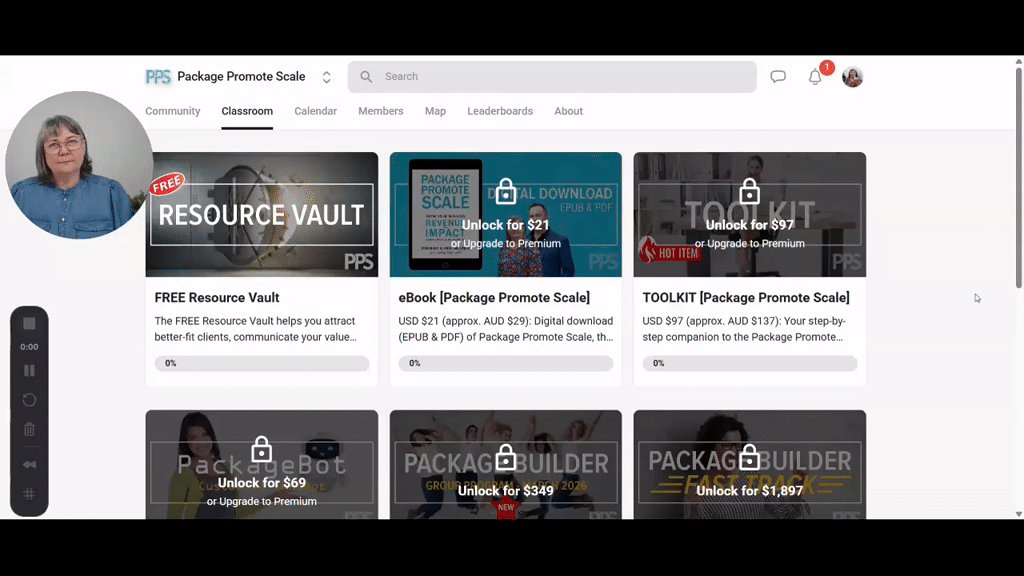The height and width of the screenshot is (576, 1024).
Task: Click the Toolkit USD $97 description text
Action: click(x=744, y=329)
